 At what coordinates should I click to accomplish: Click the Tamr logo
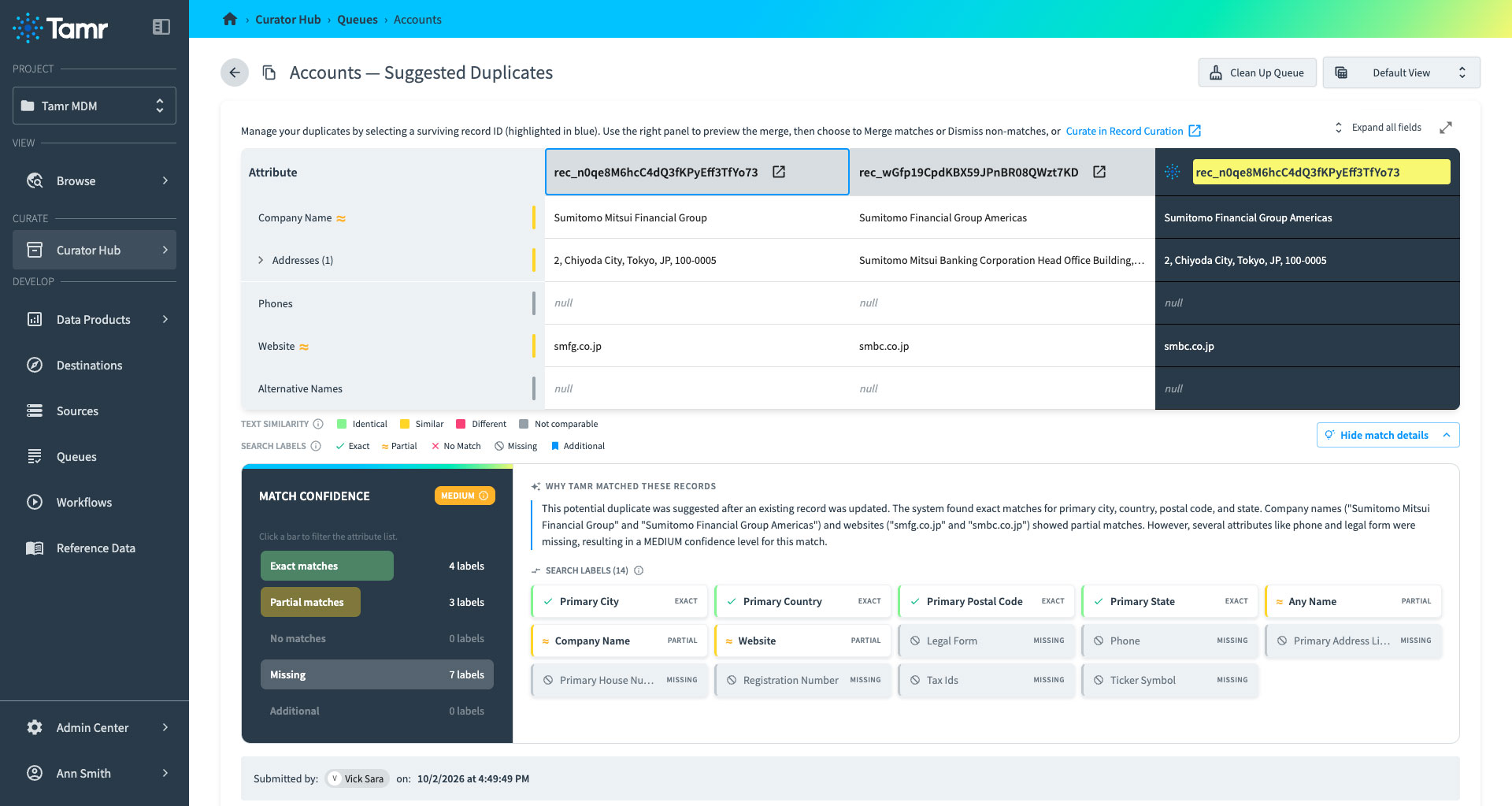coord(61,28)
